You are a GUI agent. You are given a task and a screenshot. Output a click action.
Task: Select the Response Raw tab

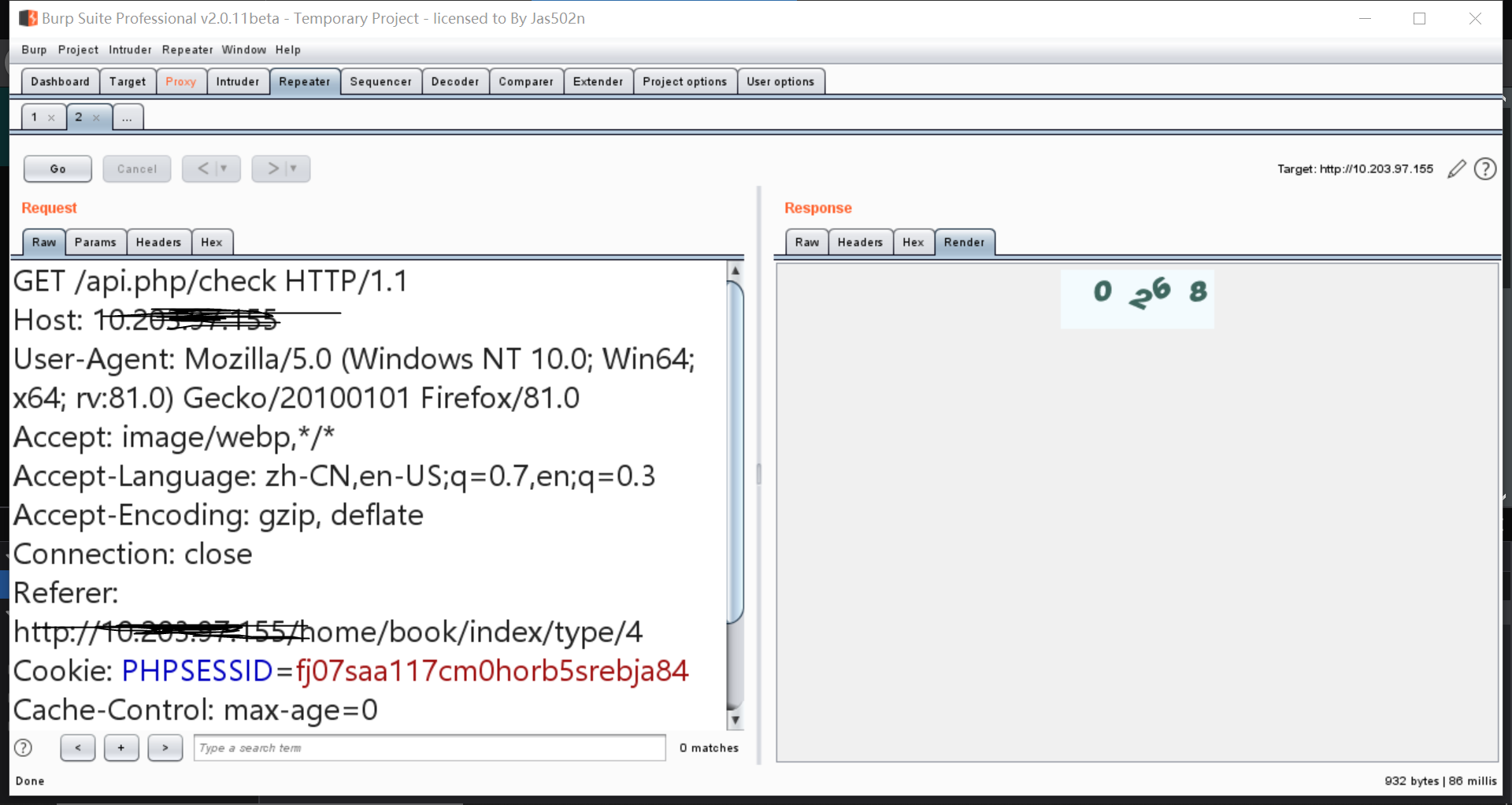[x=807, y=243]
